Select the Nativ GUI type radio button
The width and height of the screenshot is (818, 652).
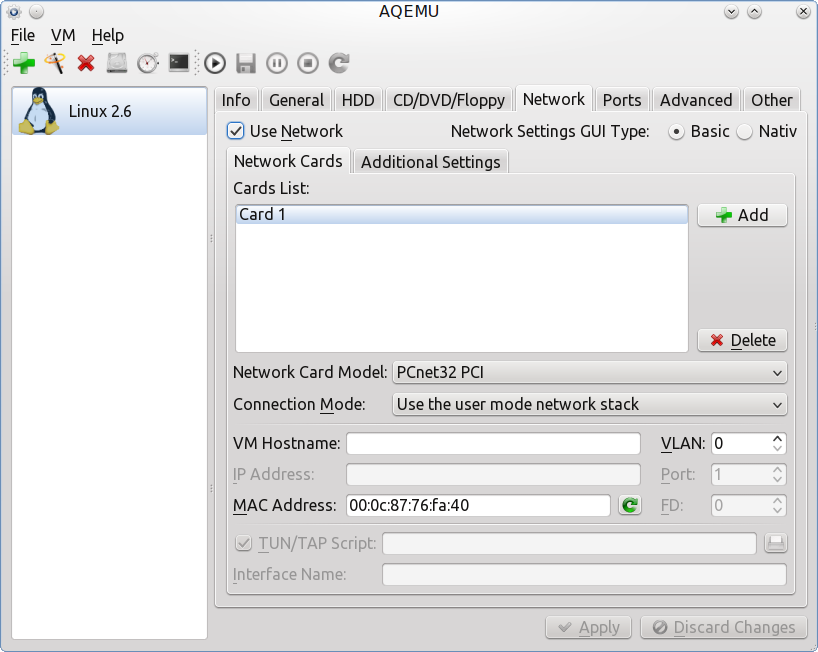point(744,132)
